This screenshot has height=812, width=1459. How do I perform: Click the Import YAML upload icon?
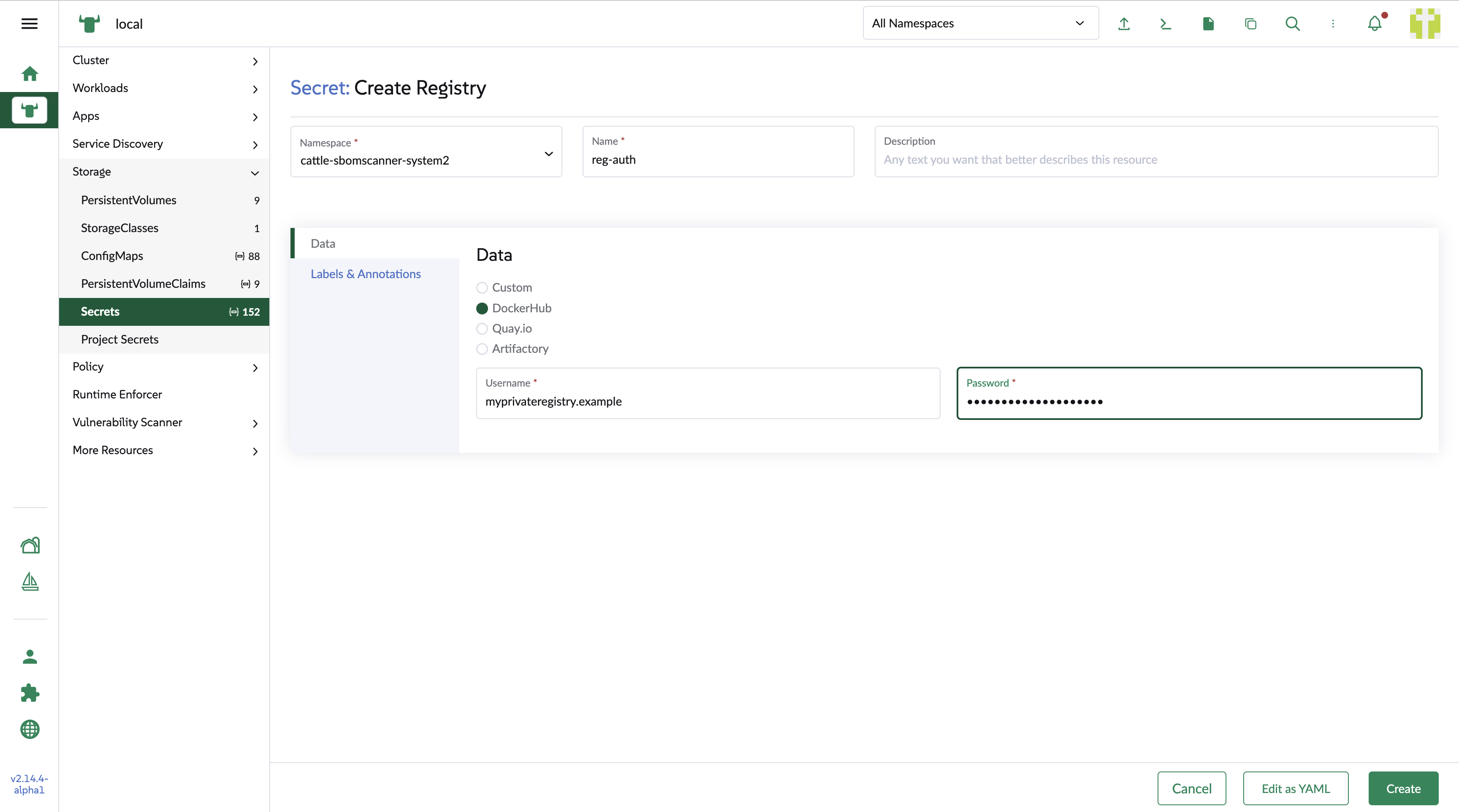[x=1124, y=24]
